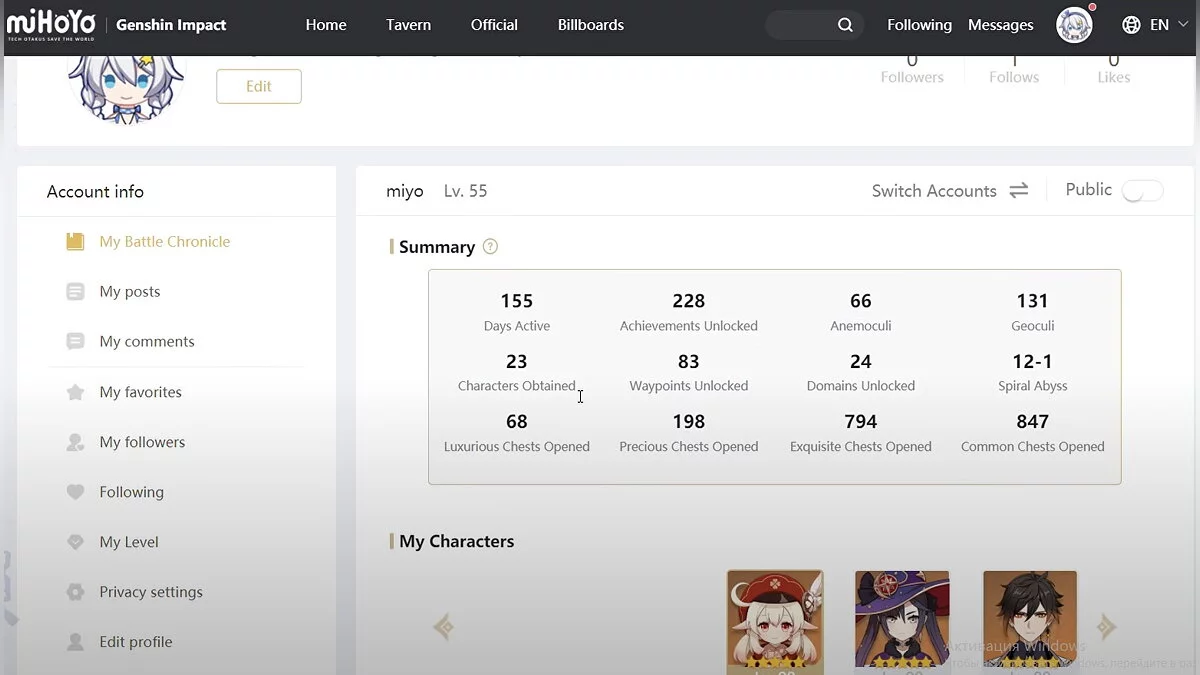Click the My Level diamond icon
The image size is (1200, 675).
pyautogui.click(x=75, y=542)
